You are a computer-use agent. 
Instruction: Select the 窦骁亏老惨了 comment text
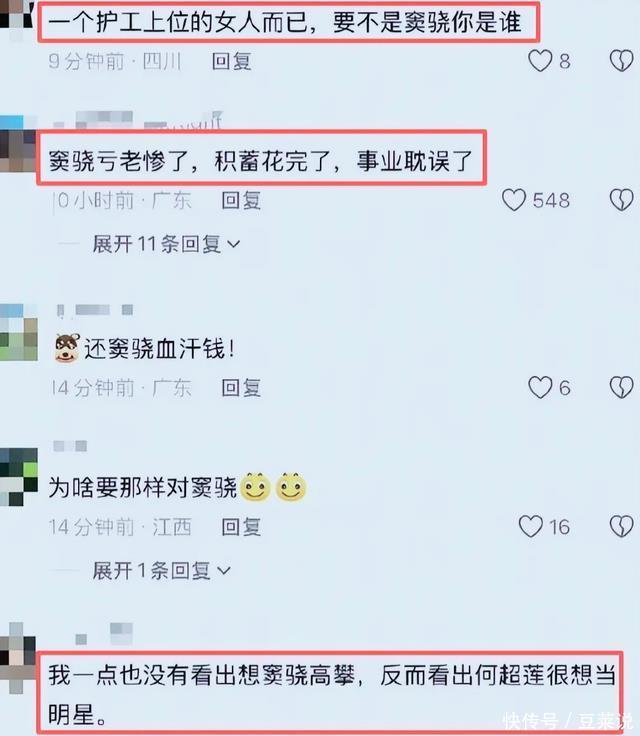click(x=261, y=161)
